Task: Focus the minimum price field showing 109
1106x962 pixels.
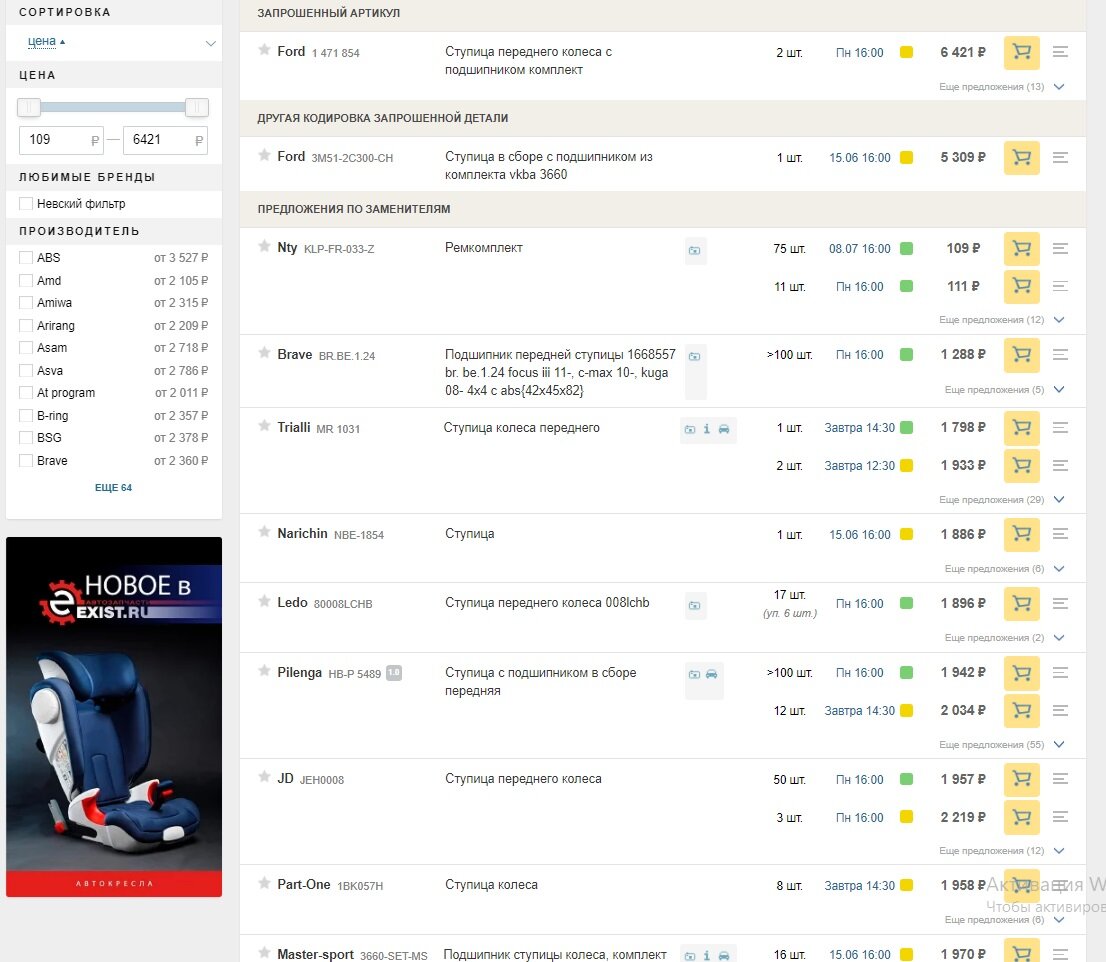Action: [61, 140]
